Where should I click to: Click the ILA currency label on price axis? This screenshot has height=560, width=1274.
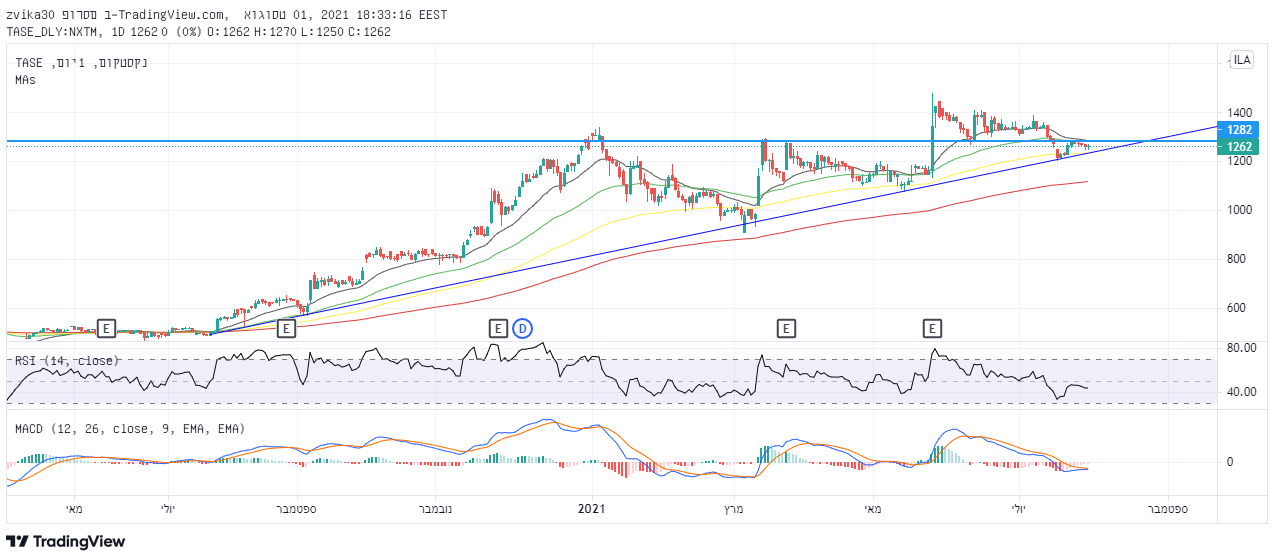tap(1242, 60)
